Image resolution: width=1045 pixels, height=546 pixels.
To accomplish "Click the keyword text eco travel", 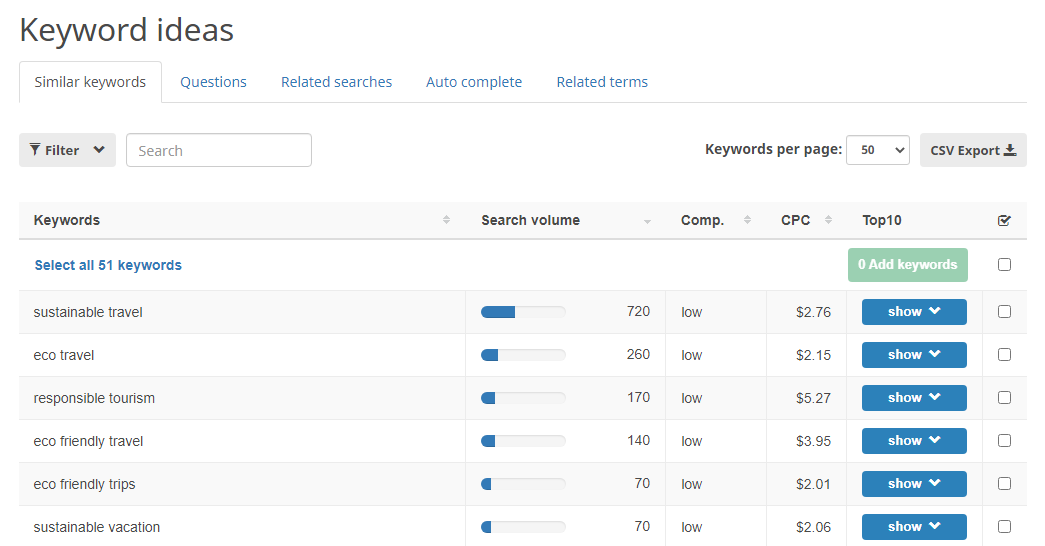I will tap(64, 355).
